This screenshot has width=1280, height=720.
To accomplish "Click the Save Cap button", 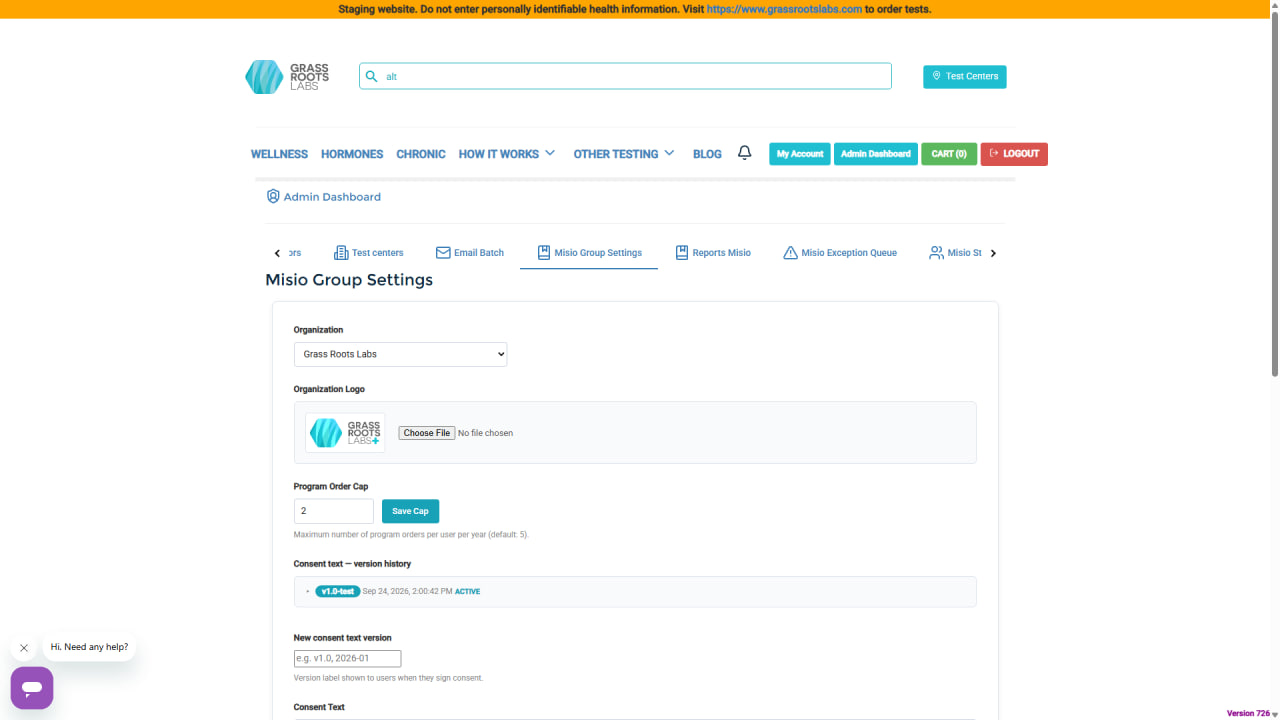I will pos(410,511).
